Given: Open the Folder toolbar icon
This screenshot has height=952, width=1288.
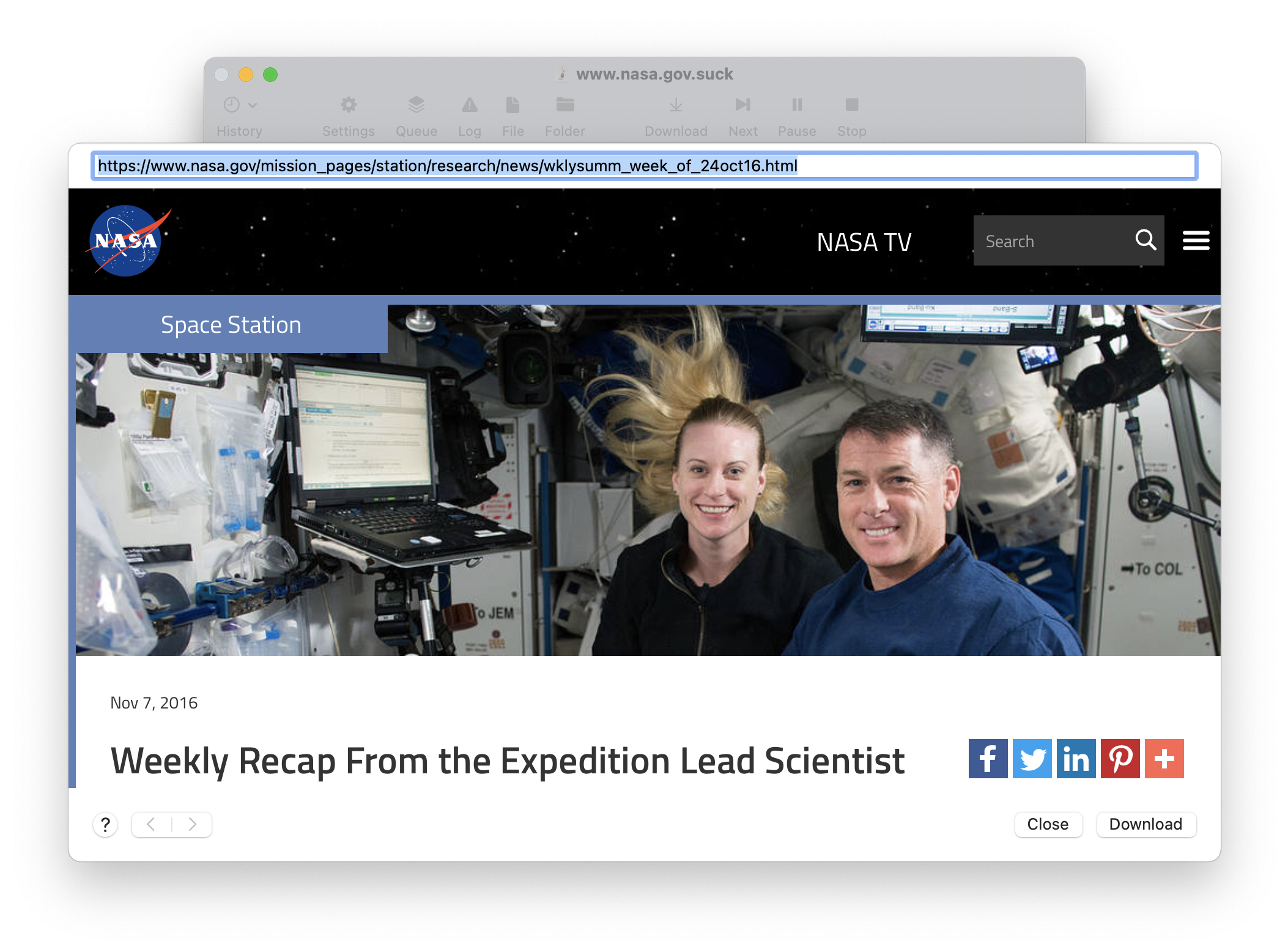Looking at the screenshot, I should 564,105.
